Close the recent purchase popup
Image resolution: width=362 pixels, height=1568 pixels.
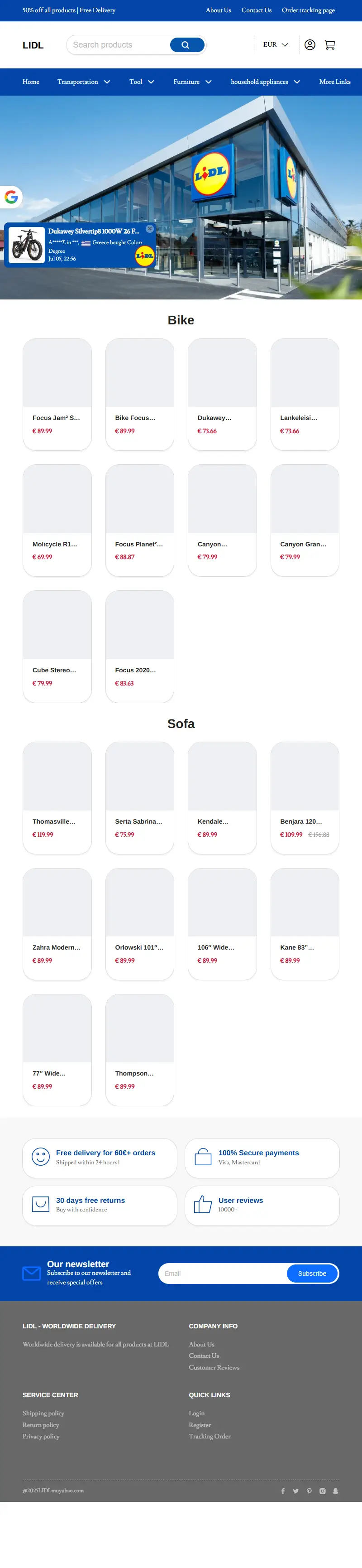click(x=150, y=229)
